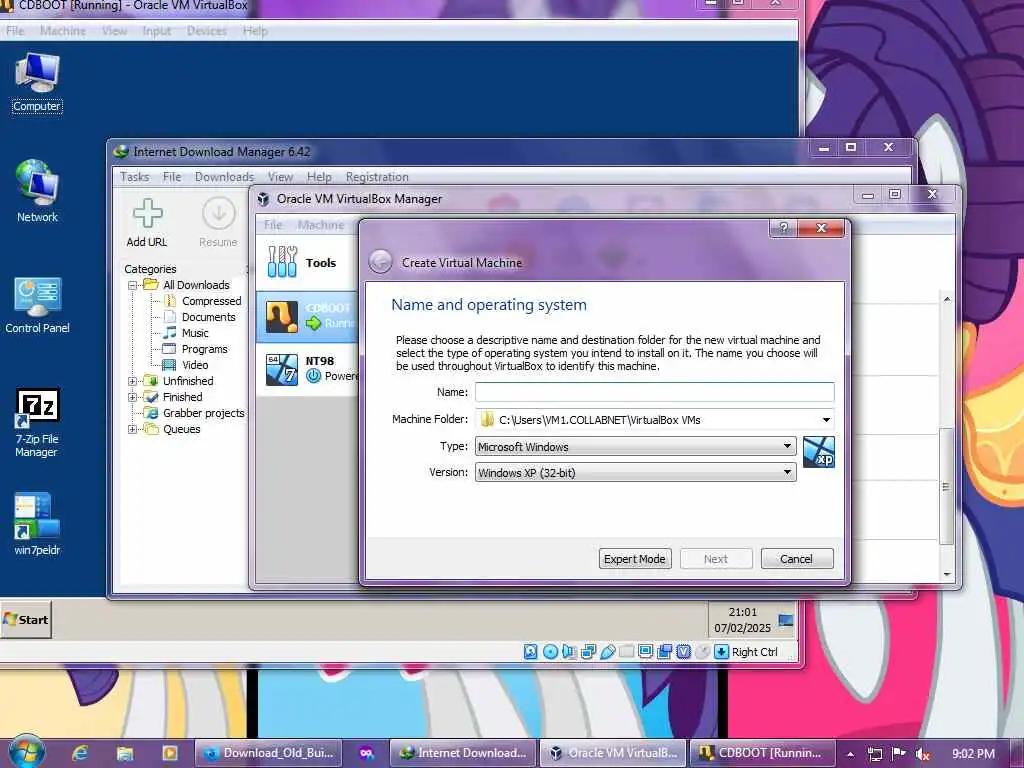Open the Downloads menu in IDM

224,176
